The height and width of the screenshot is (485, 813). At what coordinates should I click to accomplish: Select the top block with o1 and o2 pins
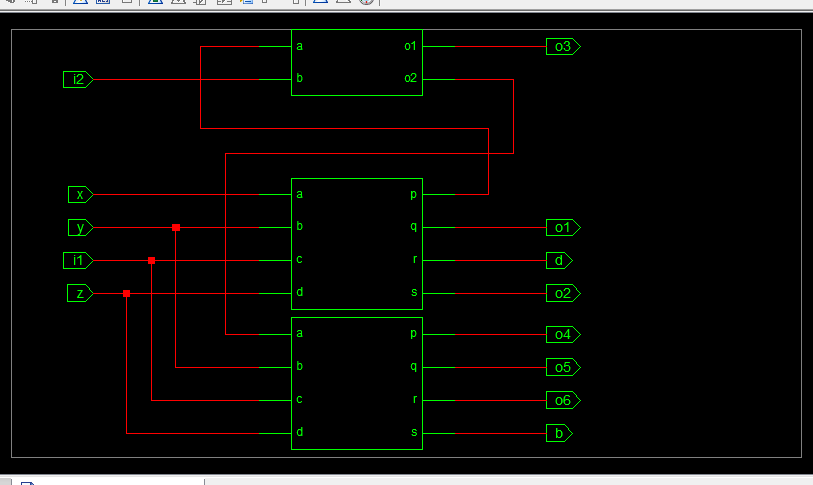coord(356,62)
